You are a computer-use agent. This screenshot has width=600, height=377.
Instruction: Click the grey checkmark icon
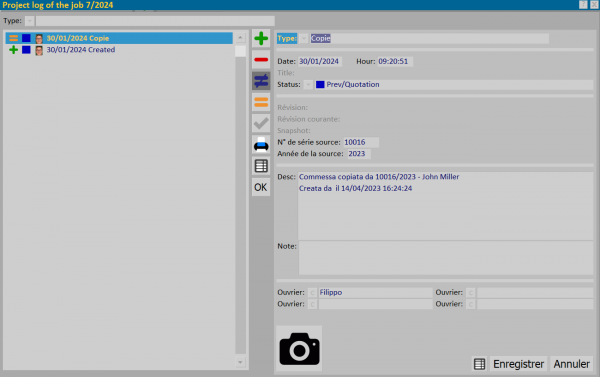click(x=261, y=124)
